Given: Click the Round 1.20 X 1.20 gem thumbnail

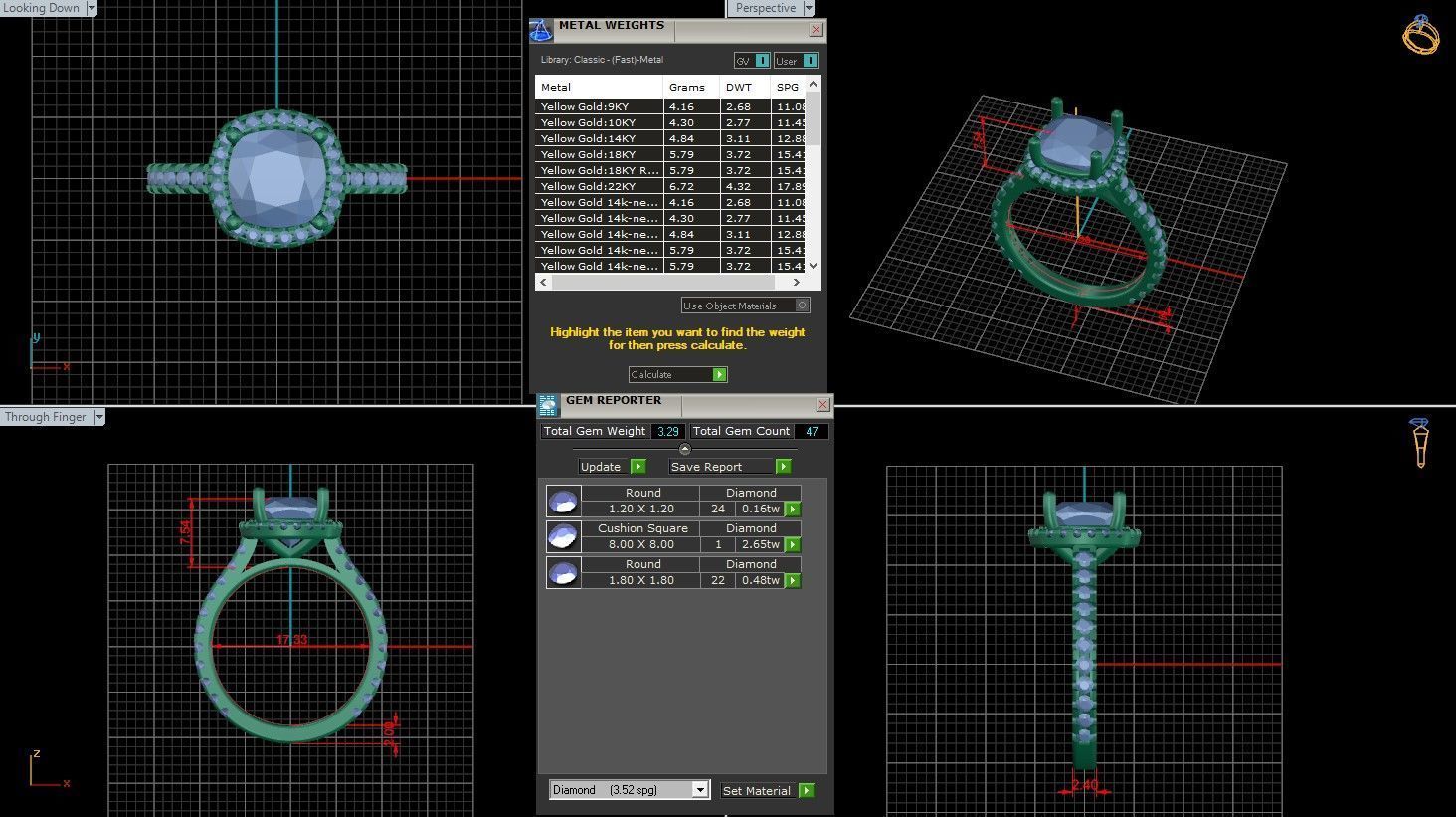Looking at the screenshot, I should tap(563, 501).
